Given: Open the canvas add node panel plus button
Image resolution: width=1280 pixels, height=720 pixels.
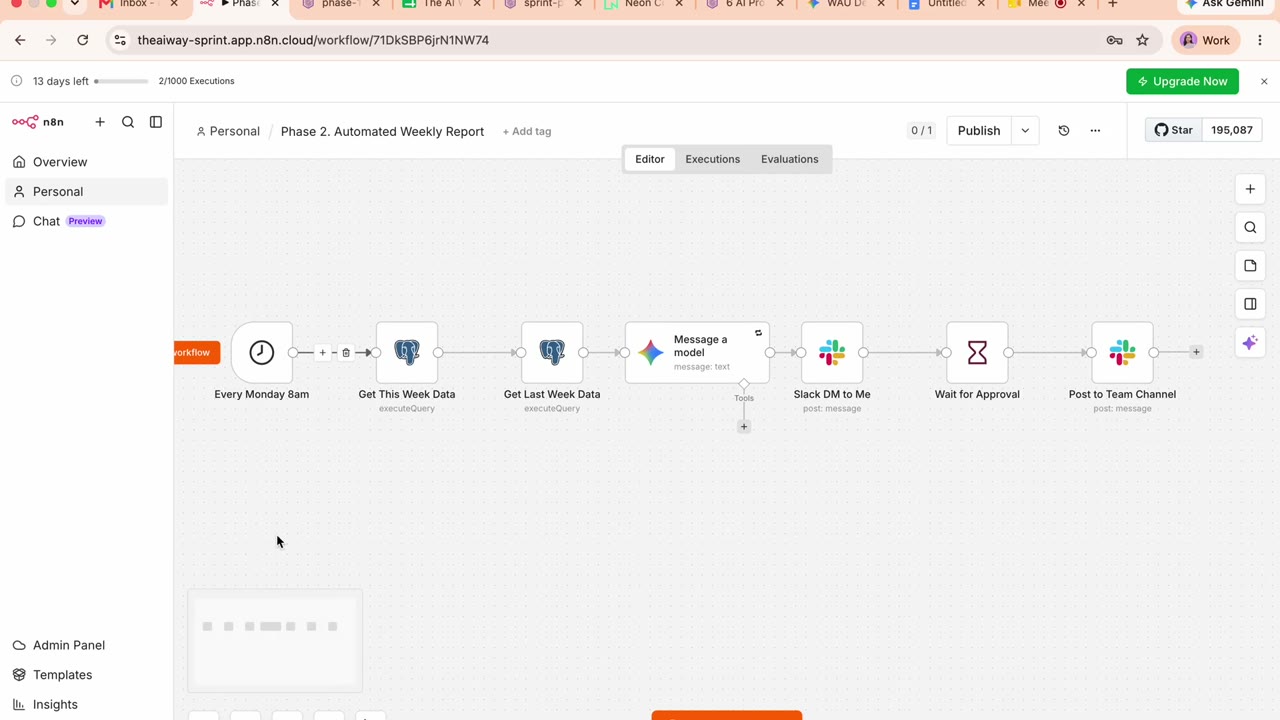Looking at the screenshot, I should 1250,189.
